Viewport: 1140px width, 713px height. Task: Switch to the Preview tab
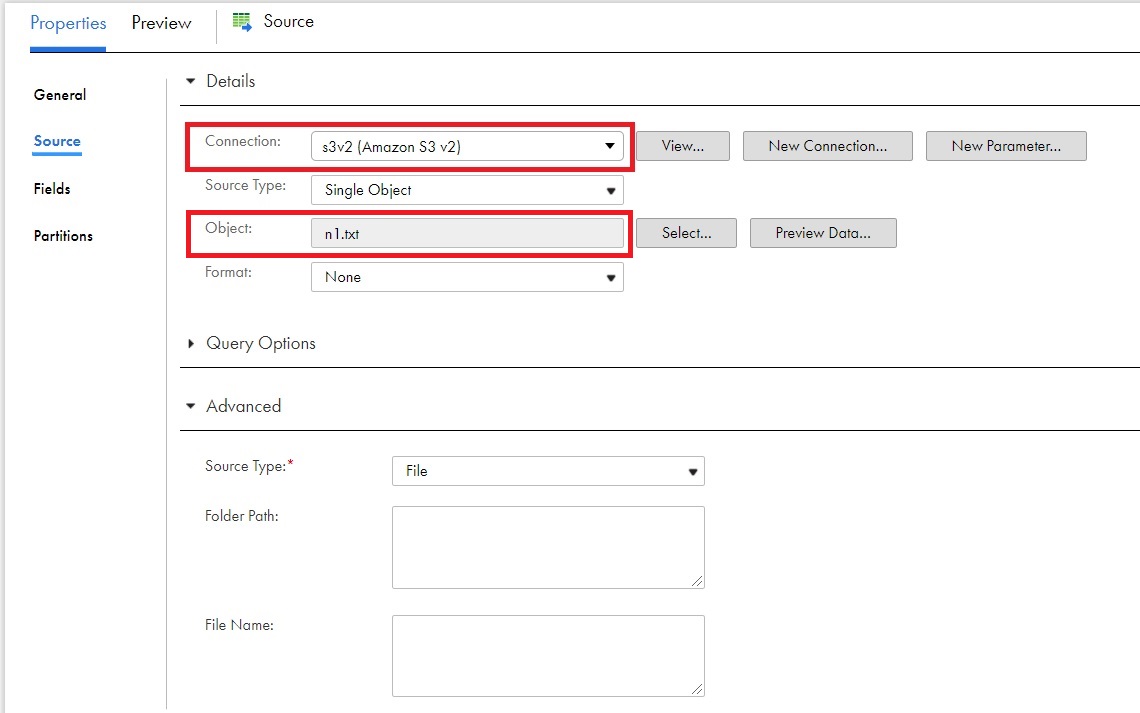[x=161, y=23]
